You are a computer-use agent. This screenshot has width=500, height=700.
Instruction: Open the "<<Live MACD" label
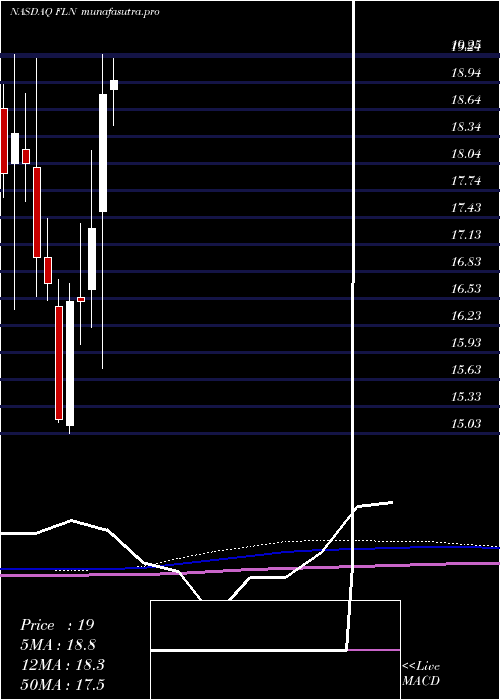[421, 674]
